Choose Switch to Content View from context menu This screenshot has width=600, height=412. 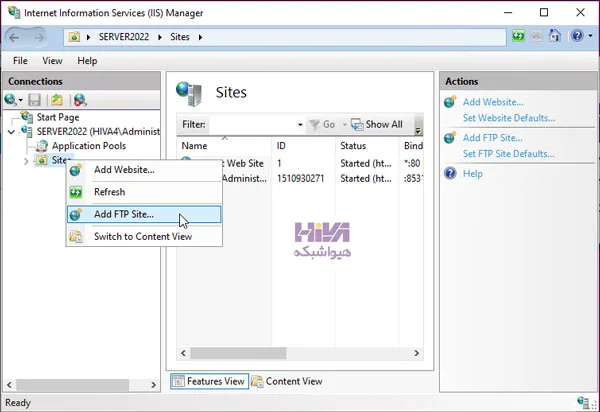144,236
